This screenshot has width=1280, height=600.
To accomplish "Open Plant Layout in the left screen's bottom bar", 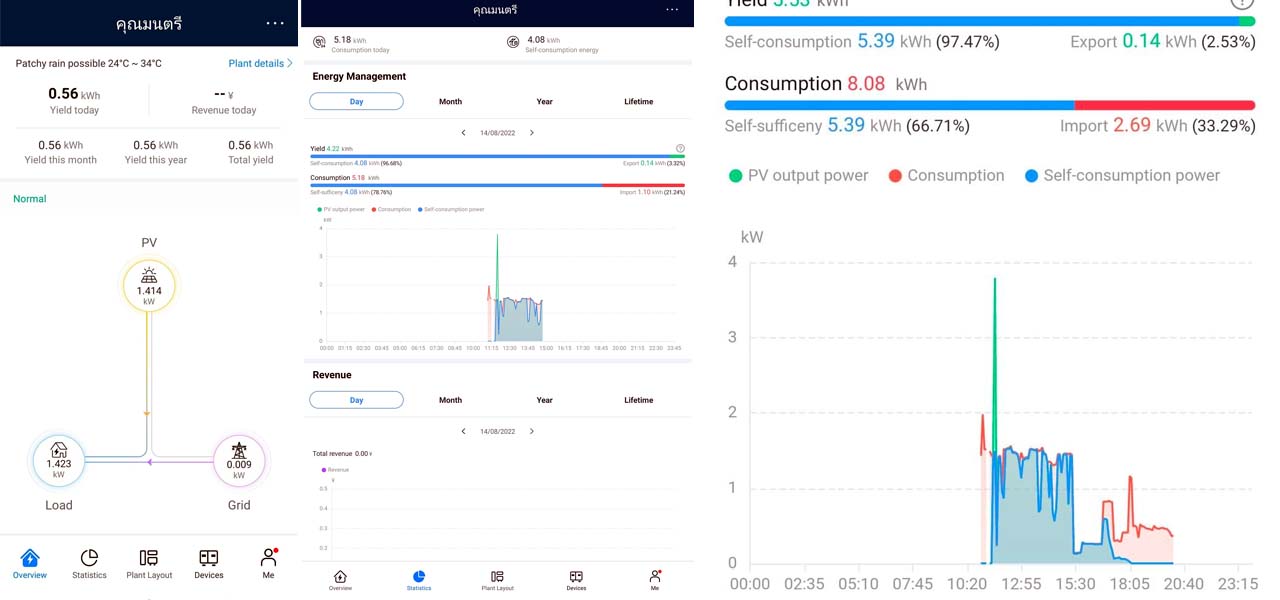I will click(x=149, y=563).
